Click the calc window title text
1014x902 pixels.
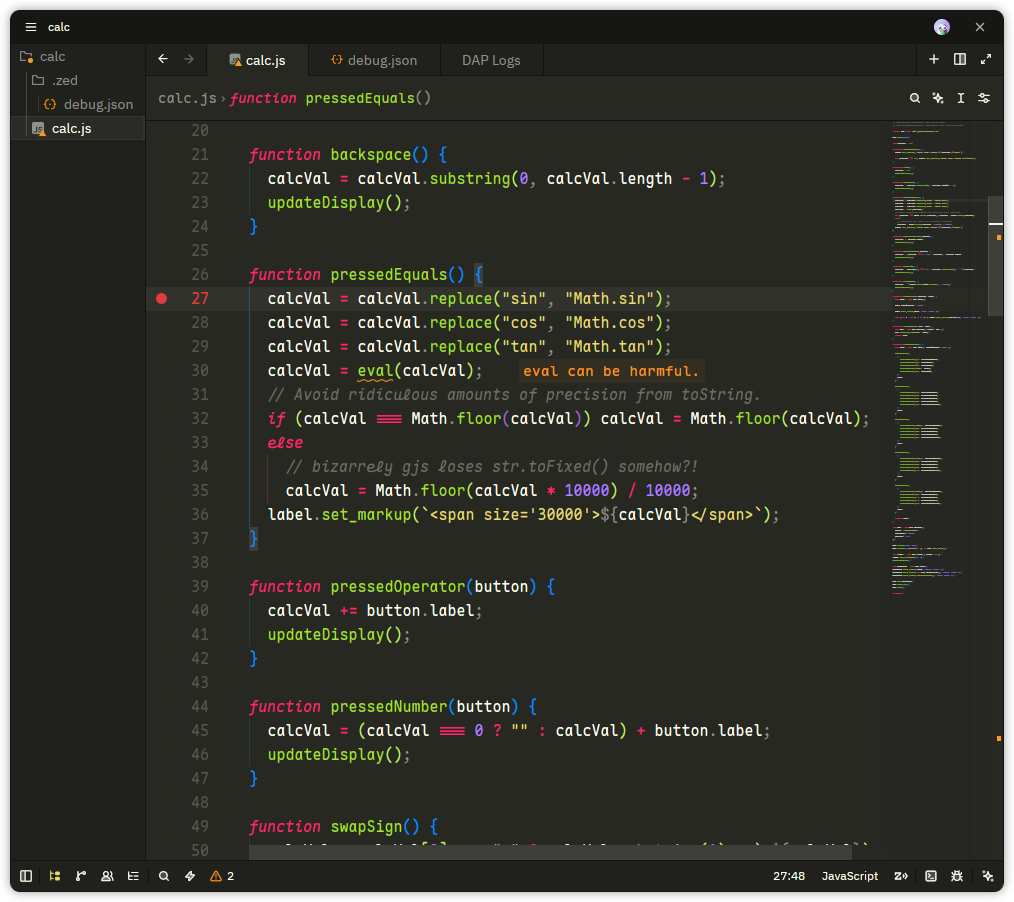pyautogui.click(x=58, y=27)
